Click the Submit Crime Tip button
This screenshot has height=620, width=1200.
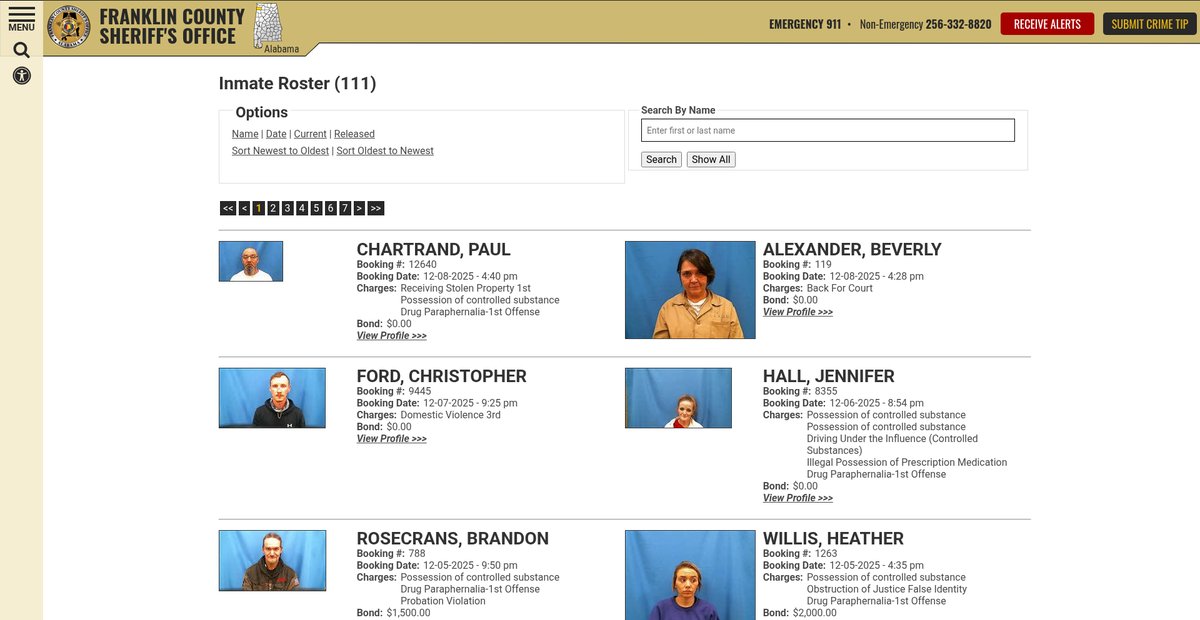click(x=1150, y=24)
